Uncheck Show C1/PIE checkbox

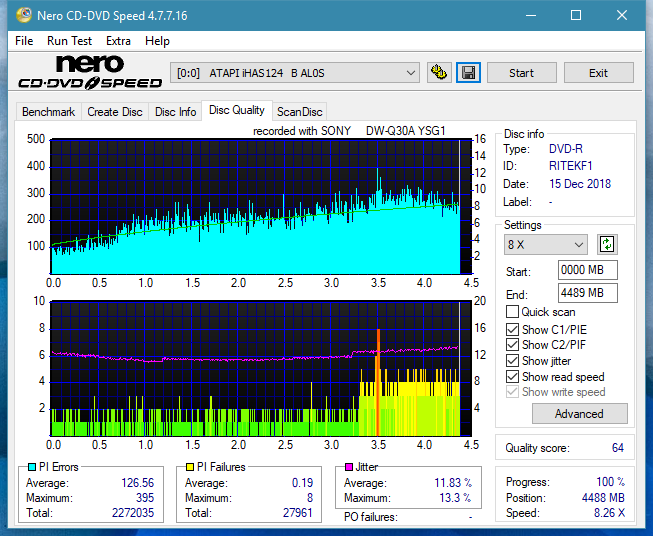[x=512, y=329]
